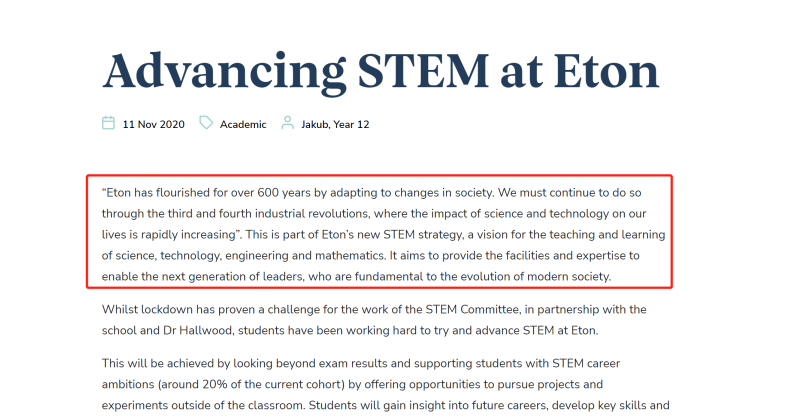
Task: Click the paragraph starting 'This will be achieved'
Action: pyautogui.click(x=385, y=384)
